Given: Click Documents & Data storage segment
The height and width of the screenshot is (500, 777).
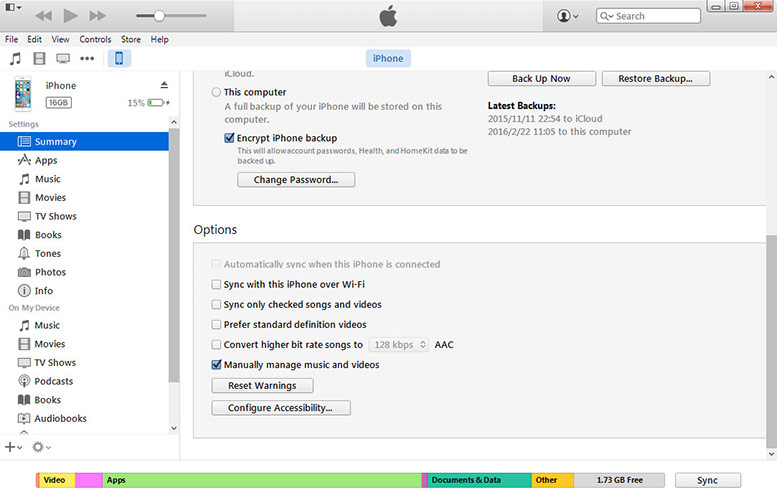Looking at the screenshot, I should coord(479,480).
